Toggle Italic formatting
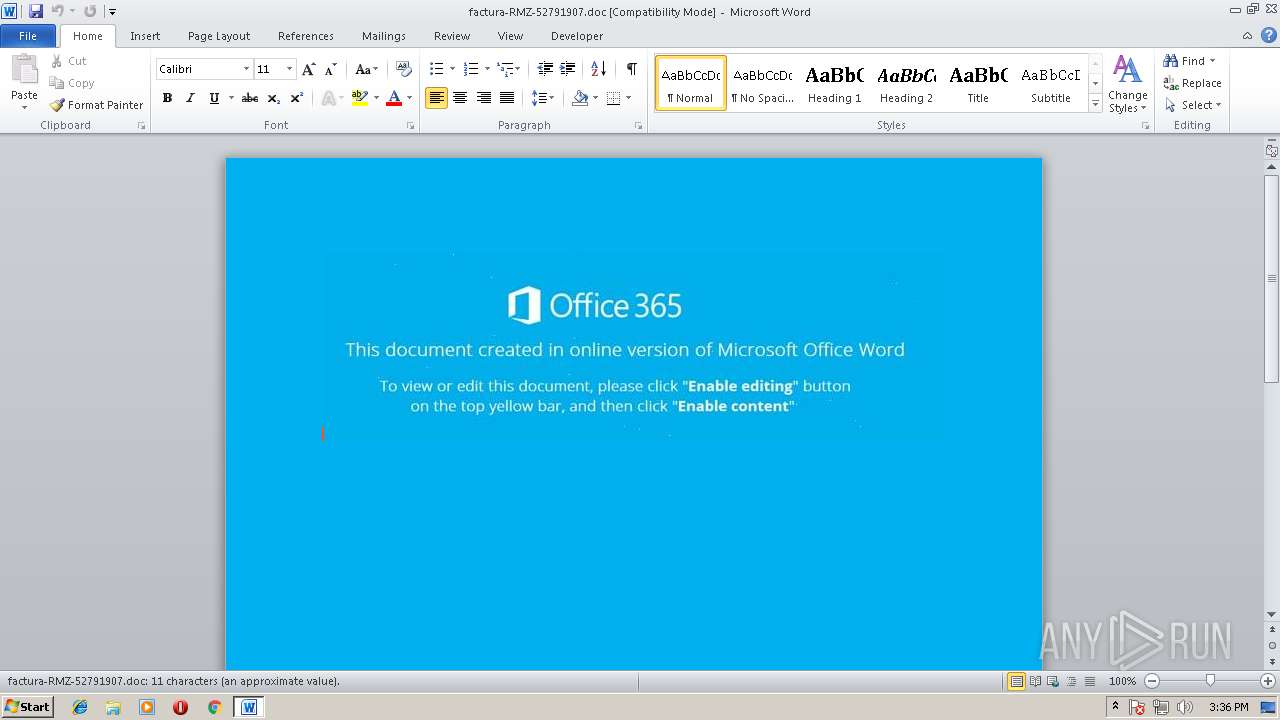 (190, 98)
